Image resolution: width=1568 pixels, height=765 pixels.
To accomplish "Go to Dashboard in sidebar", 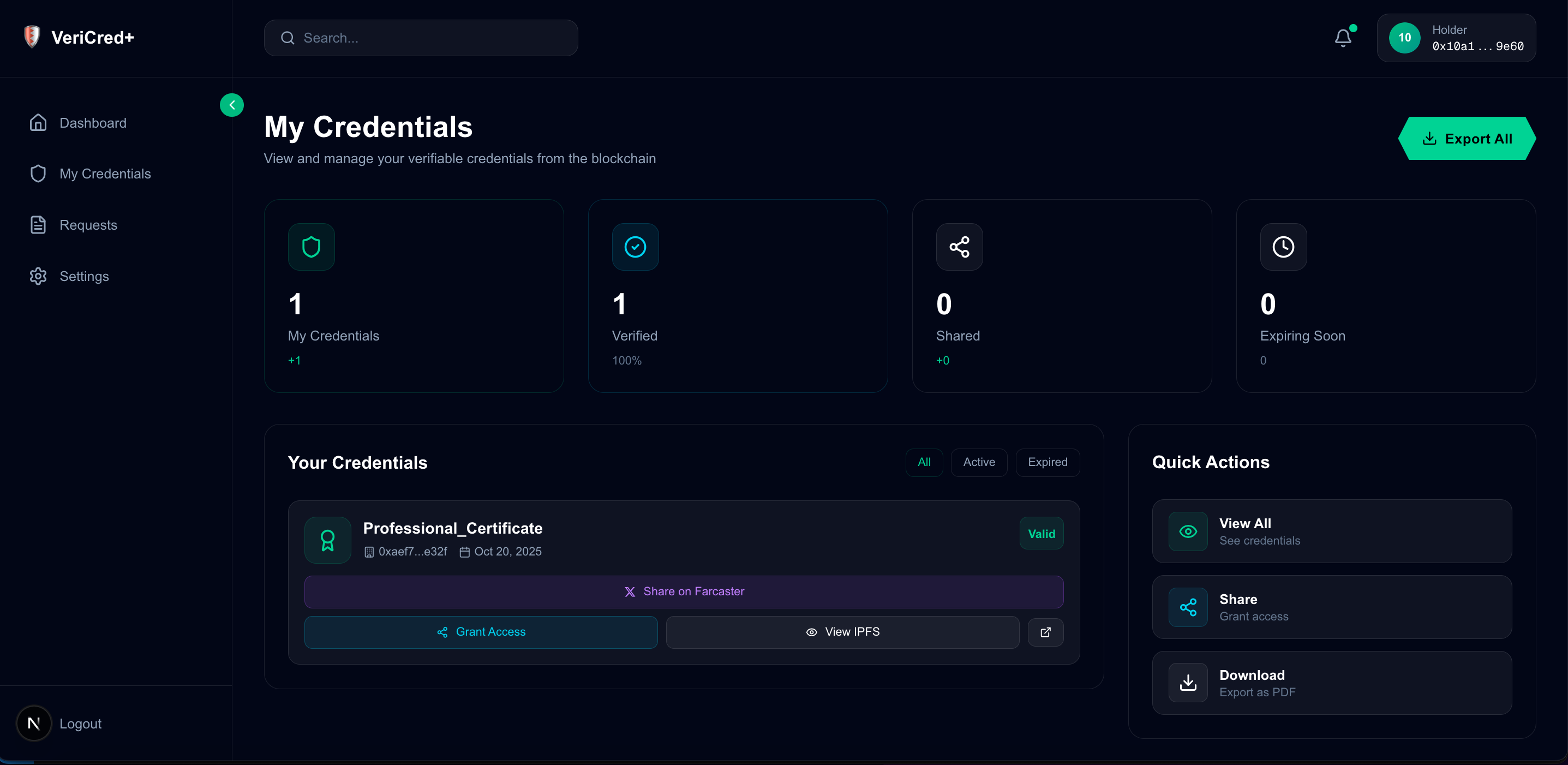I will 93,123.
